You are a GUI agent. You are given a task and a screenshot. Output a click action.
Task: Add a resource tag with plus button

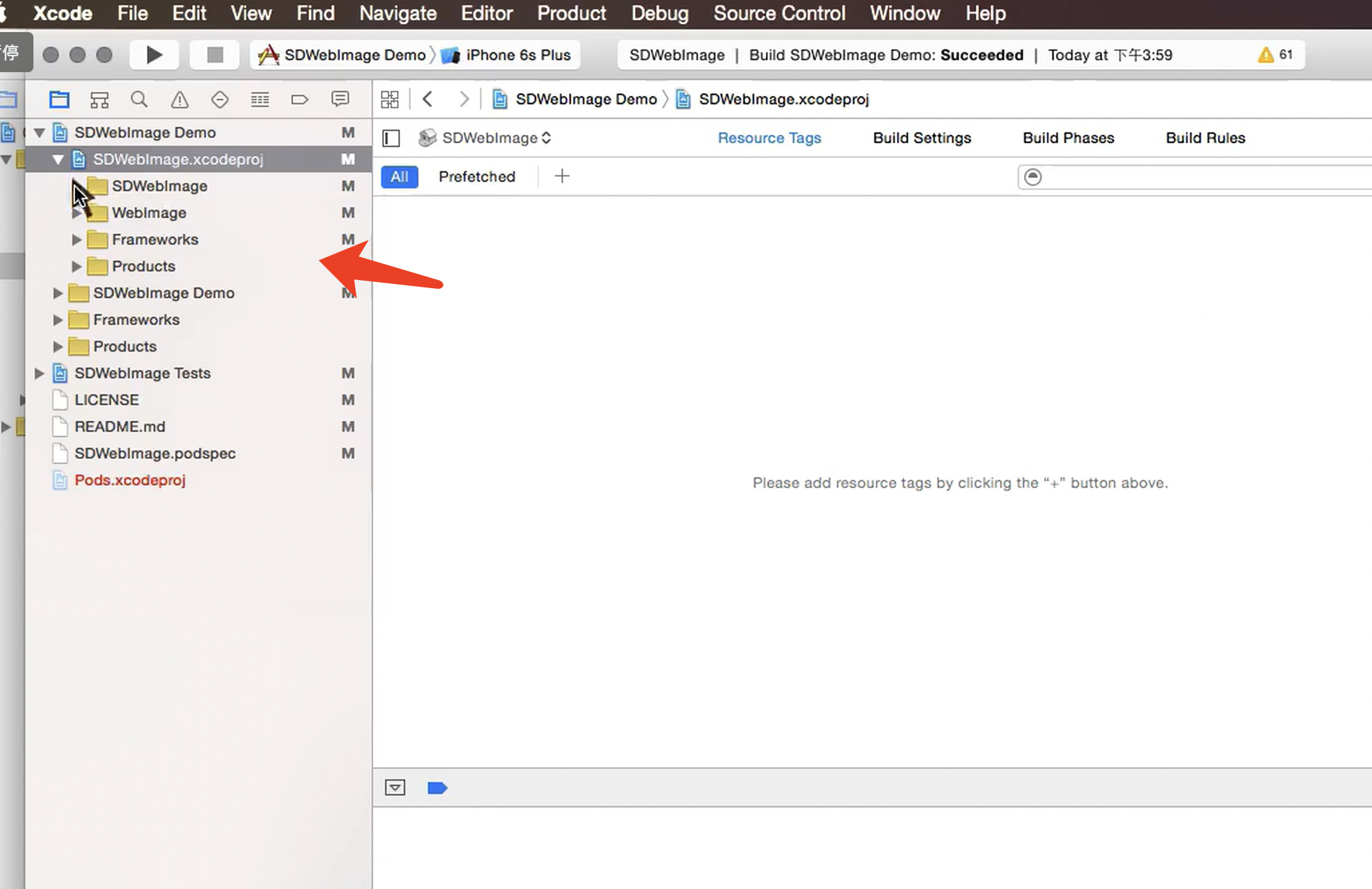[x=562, y=176]
